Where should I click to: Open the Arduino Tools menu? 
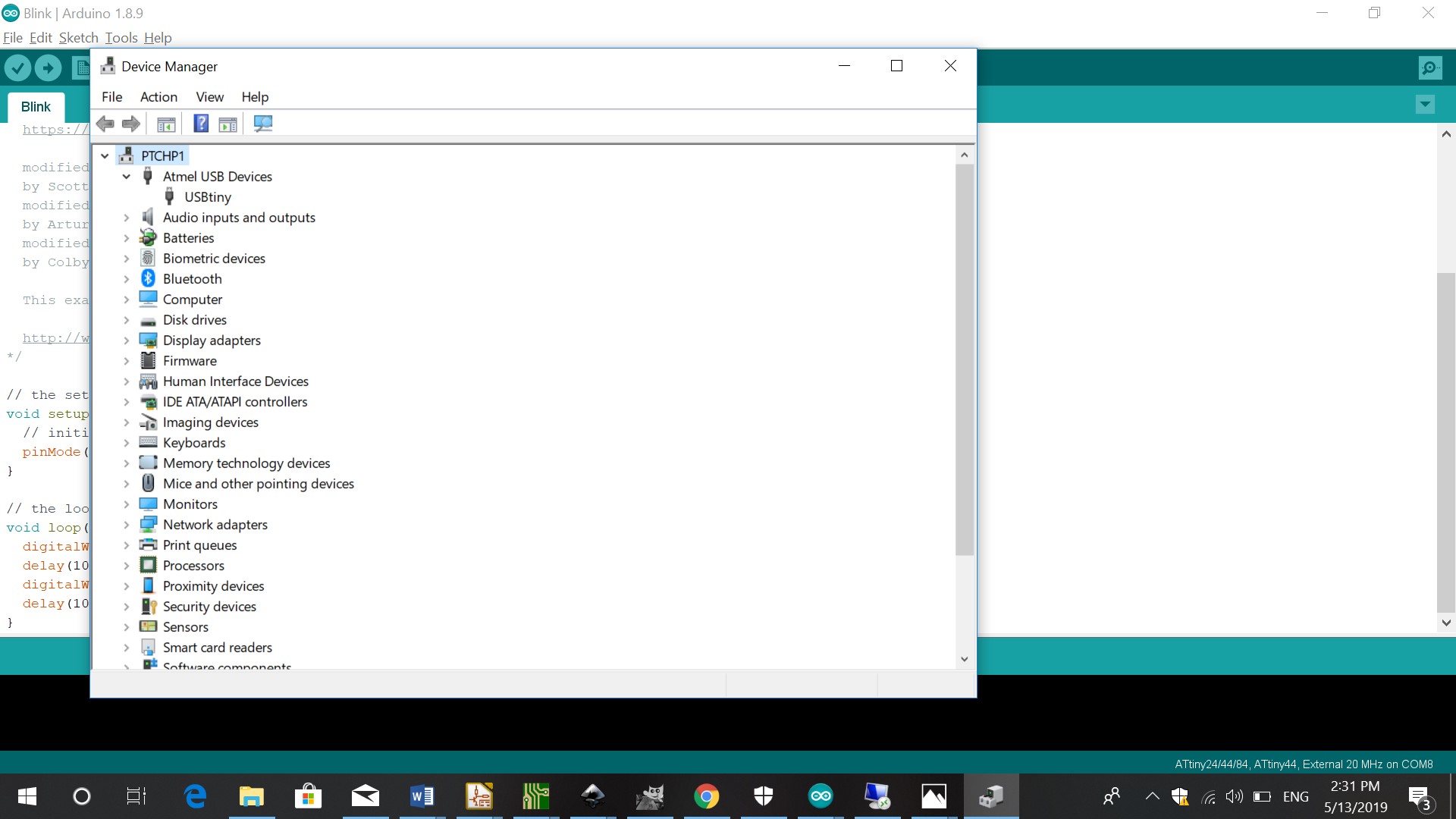point(121,38)
